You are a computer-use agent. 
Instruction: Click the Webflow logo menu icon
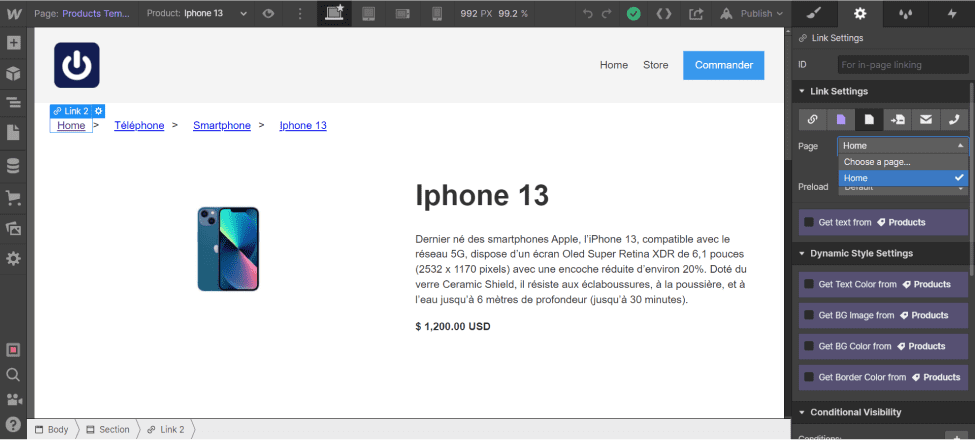(12, 13)
